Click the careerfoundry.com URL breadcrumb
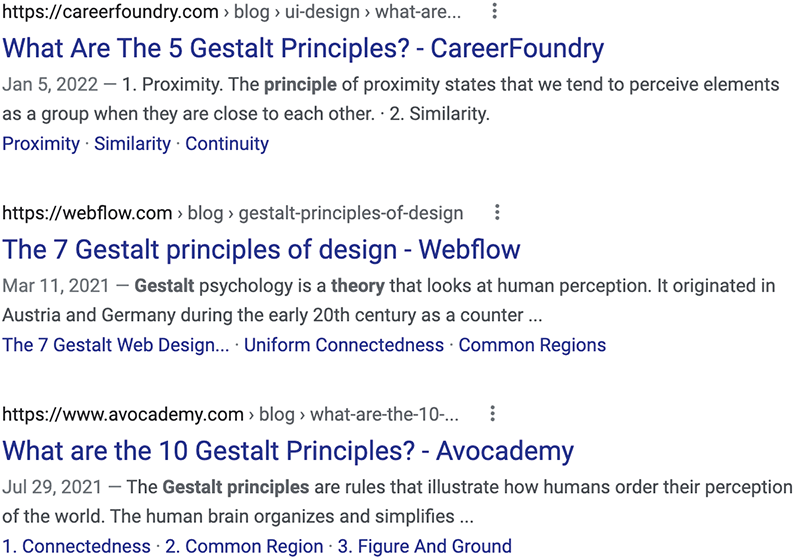The width and height of the screenshot is (794, 560). 231,11
